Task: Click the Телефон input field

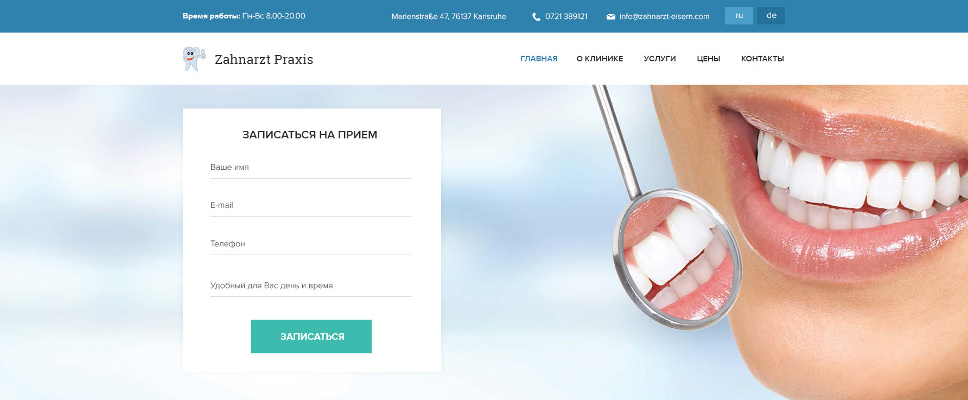Action: (311, 244)
